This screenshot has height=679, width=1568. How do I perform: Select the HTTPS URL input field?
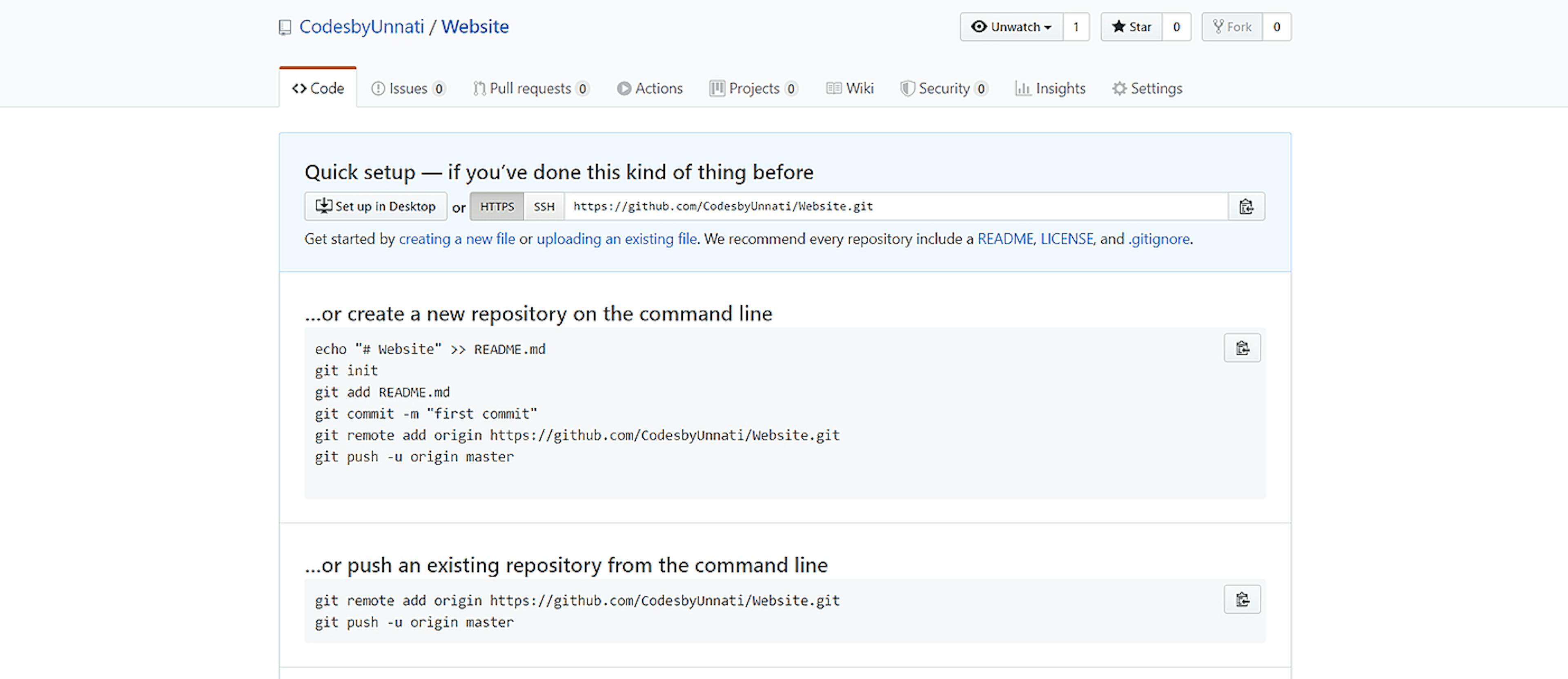pyautogui.click(x=897, y=206)
